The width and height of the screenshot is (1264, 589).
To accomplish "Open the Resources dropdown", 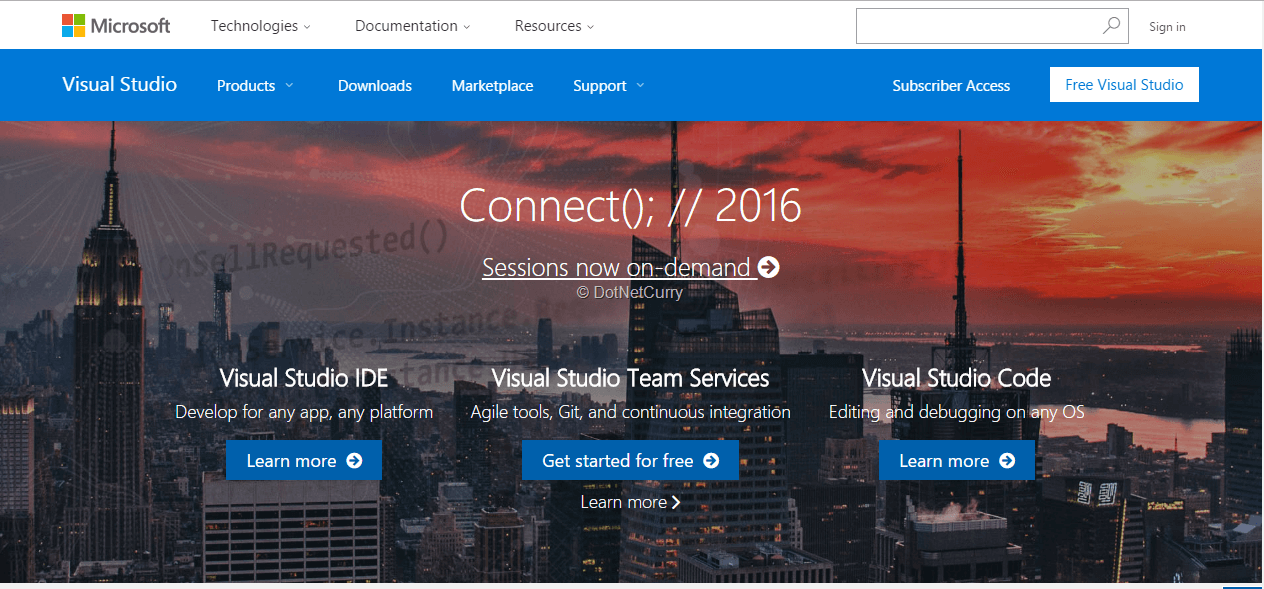I will [555, 26].
